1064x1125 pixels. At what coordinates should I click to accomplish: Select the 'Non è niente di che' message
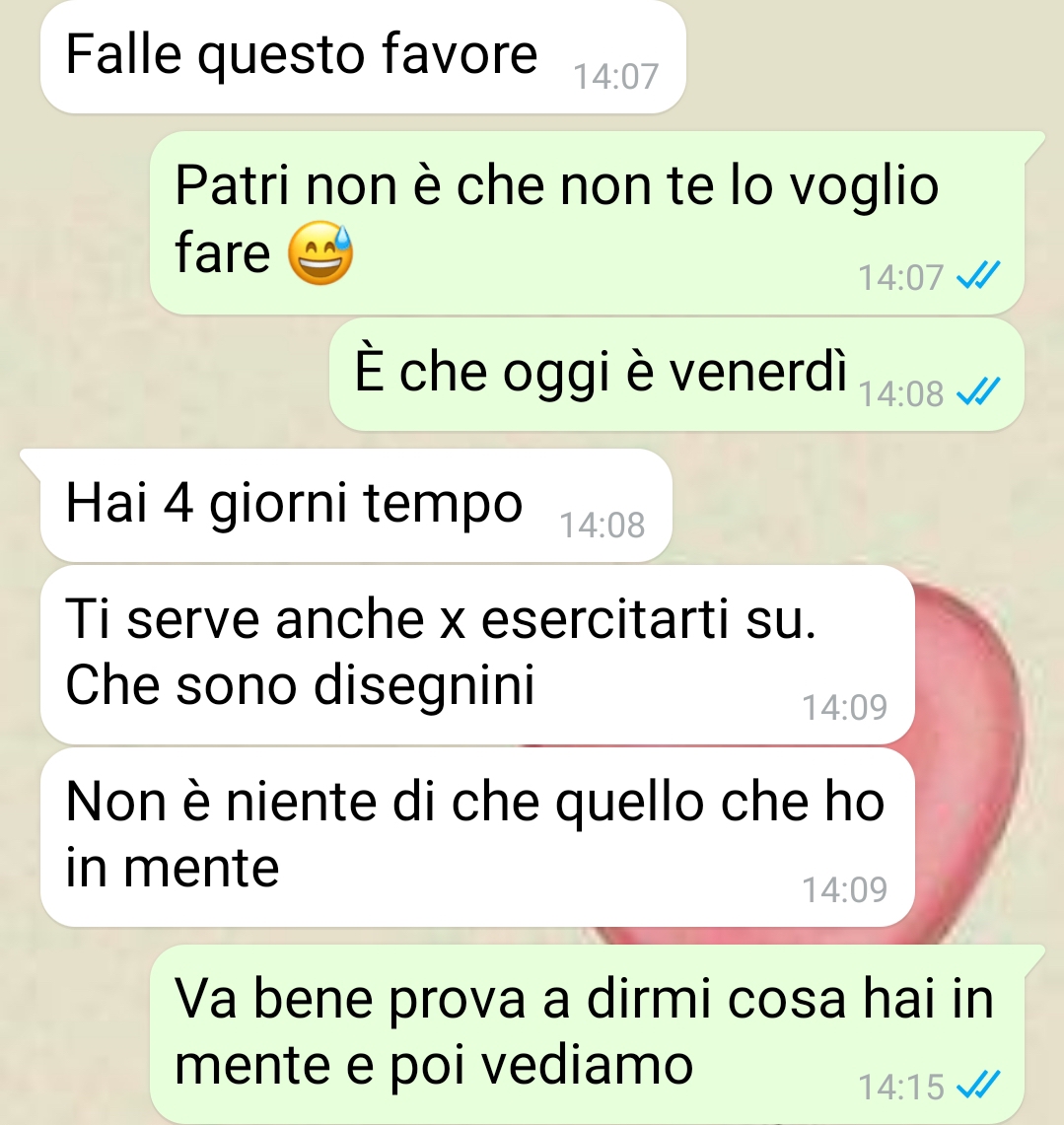point(477,837)
